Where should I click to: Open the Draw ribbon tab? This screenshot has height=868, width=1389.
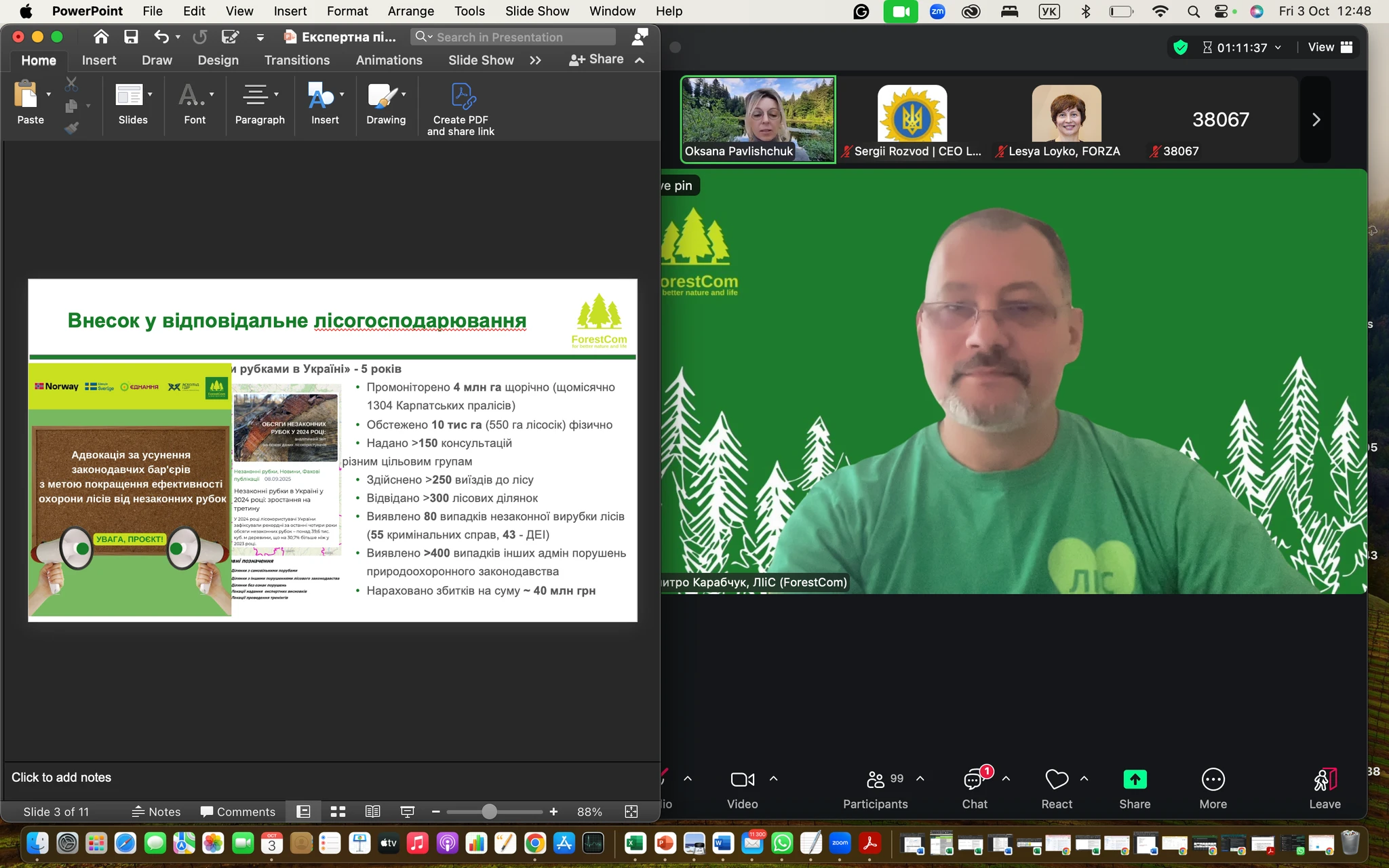157,60
